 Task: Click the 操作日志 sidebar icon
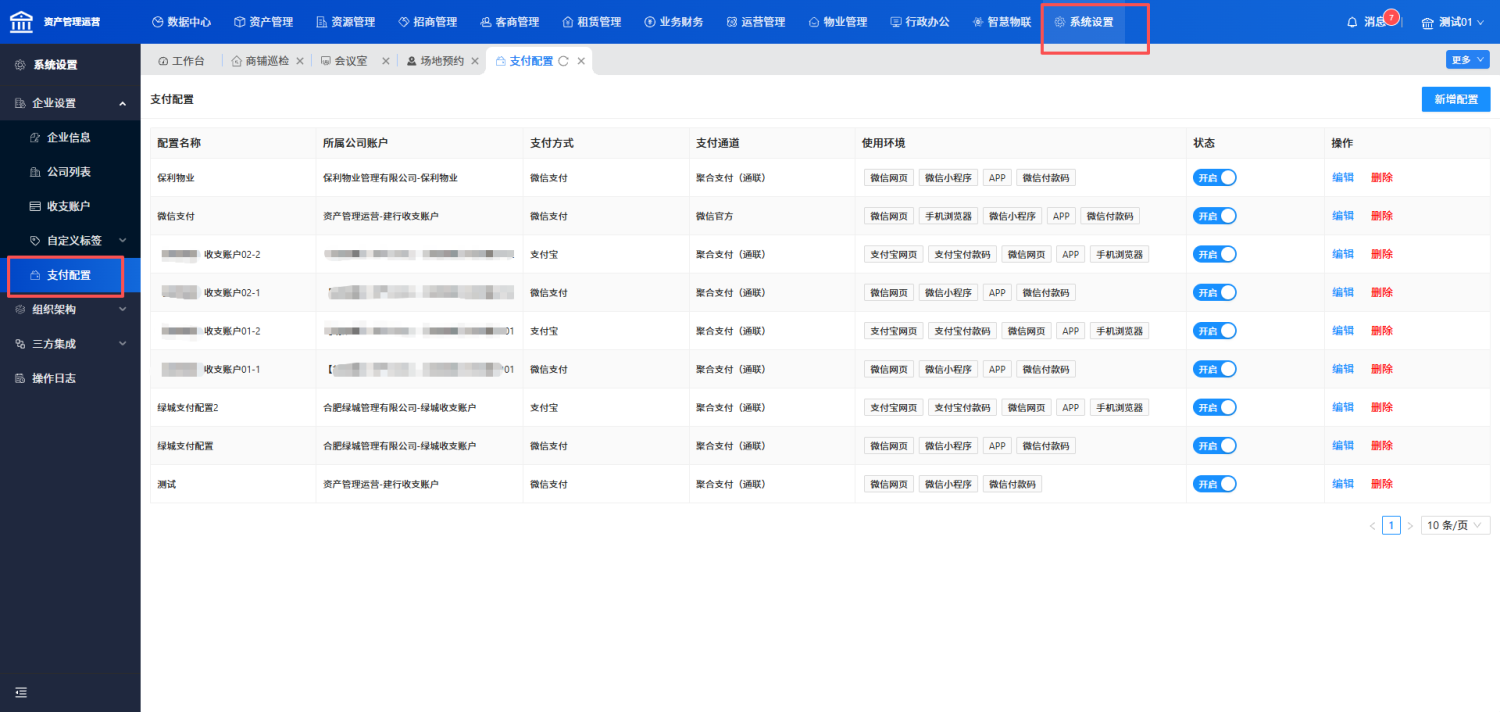(20, 378)
